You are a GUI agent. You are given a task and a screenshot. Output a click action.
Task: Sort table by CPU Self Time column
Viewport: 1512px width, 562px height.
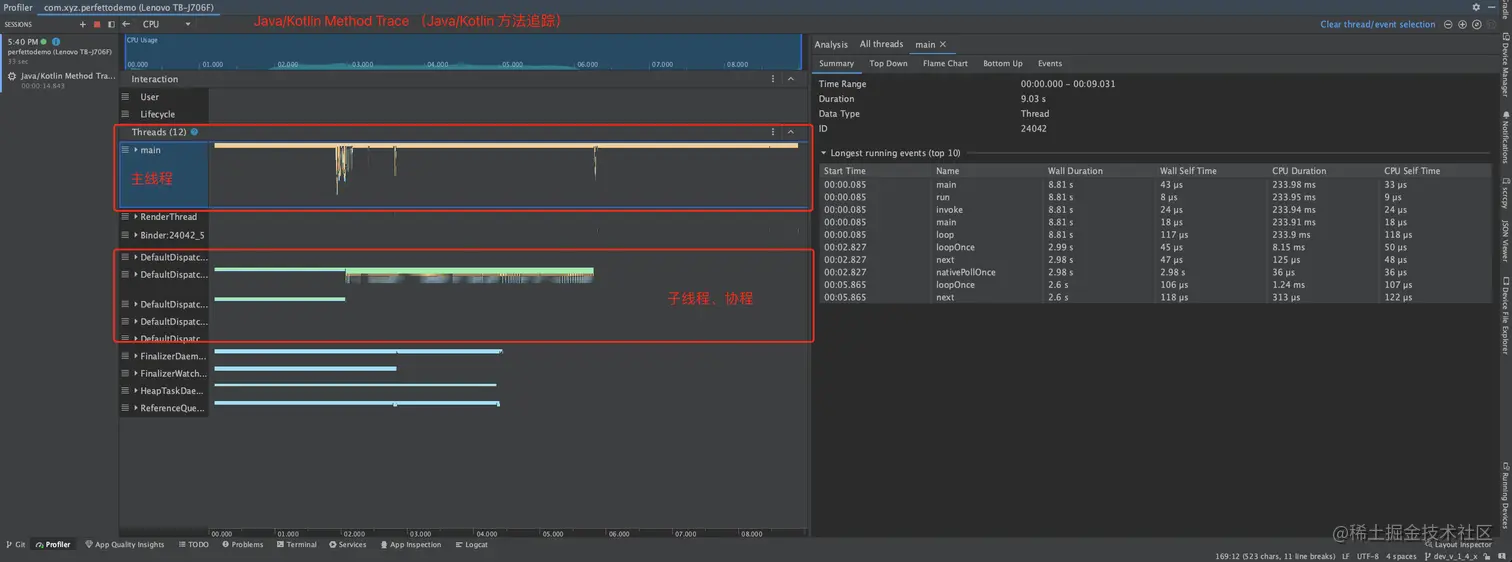pos(1436,171)
